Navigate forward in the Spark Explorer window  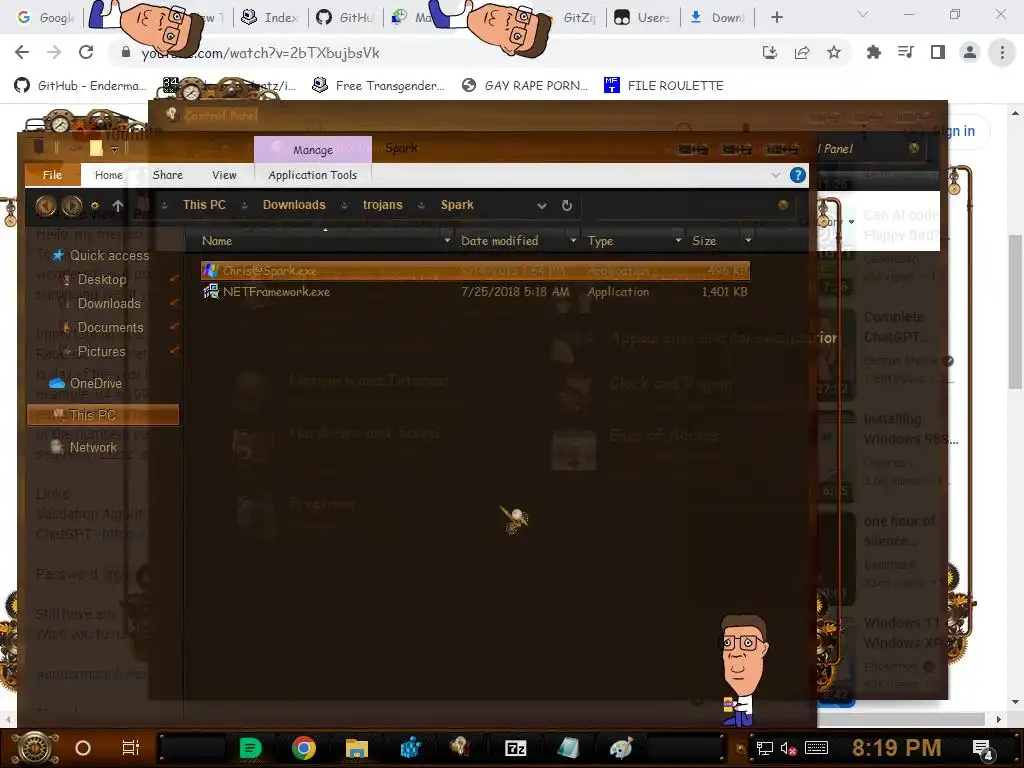tap(71, 206)
